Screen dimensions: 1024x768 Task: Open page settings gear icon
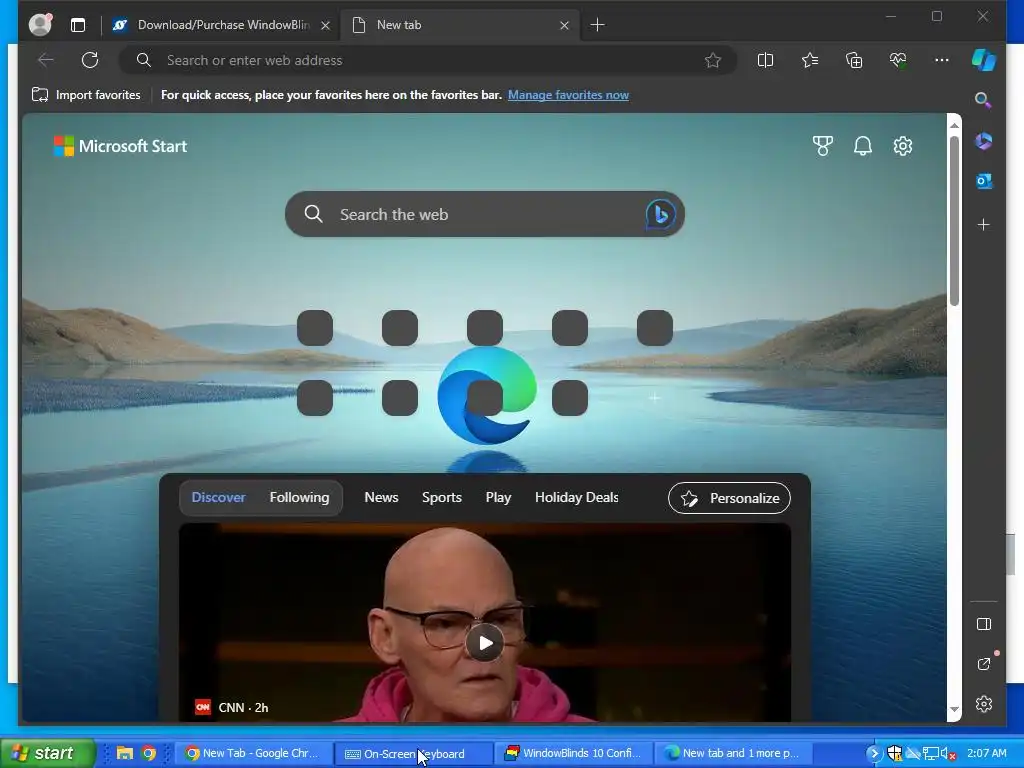(903, 146)
